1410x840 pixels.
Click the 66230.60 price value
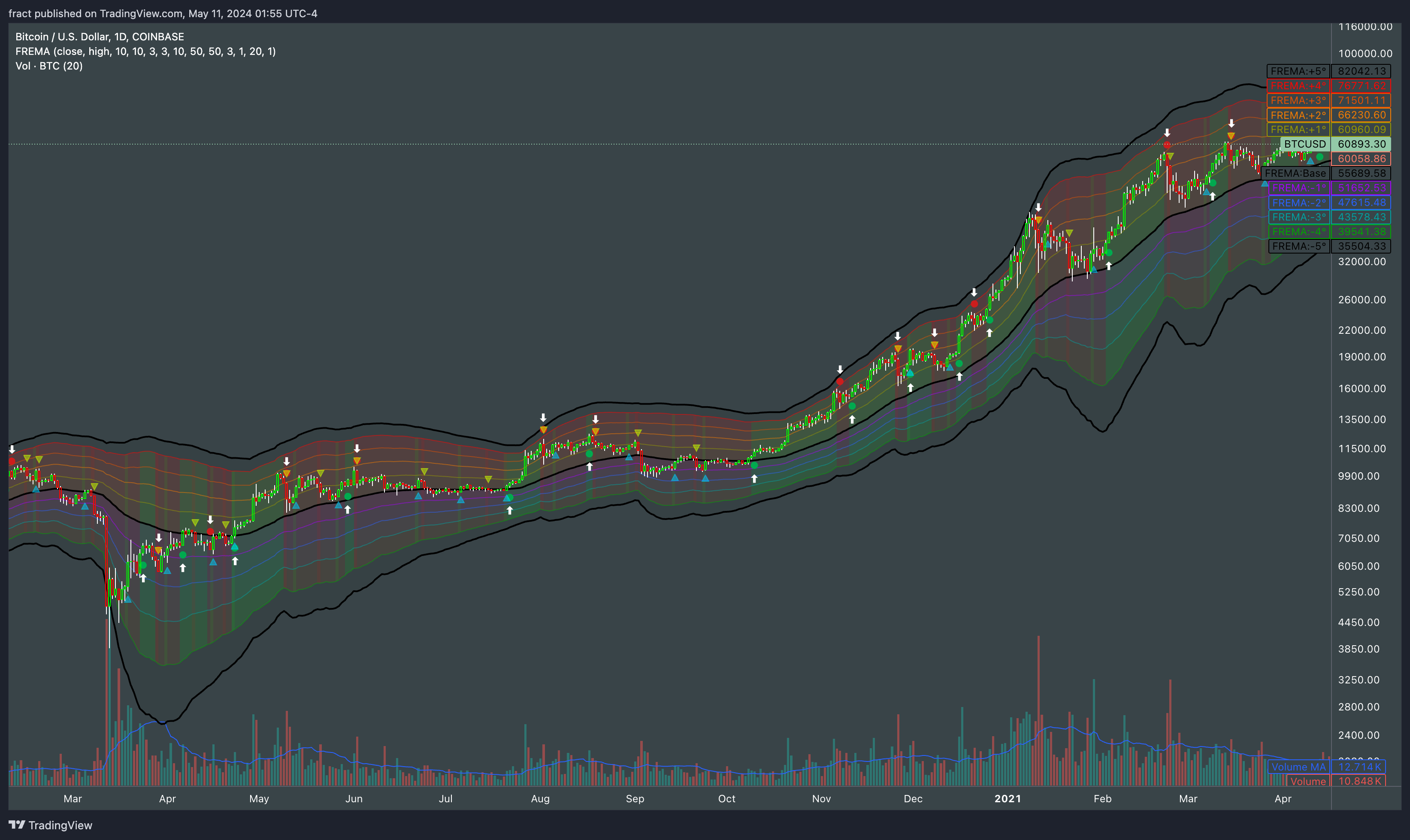[1361, 115]
